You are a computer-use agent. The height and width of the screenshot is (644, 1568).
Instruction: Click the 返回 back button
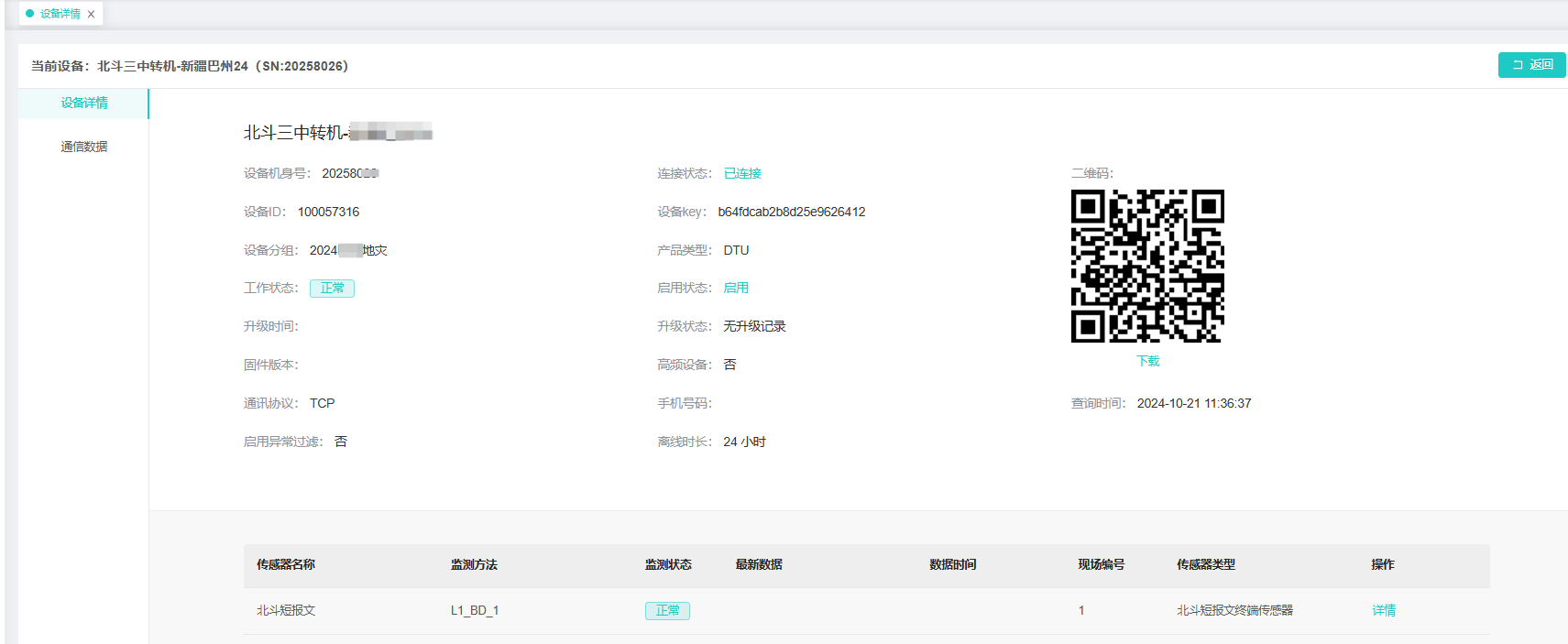[x=1531, y=65]
